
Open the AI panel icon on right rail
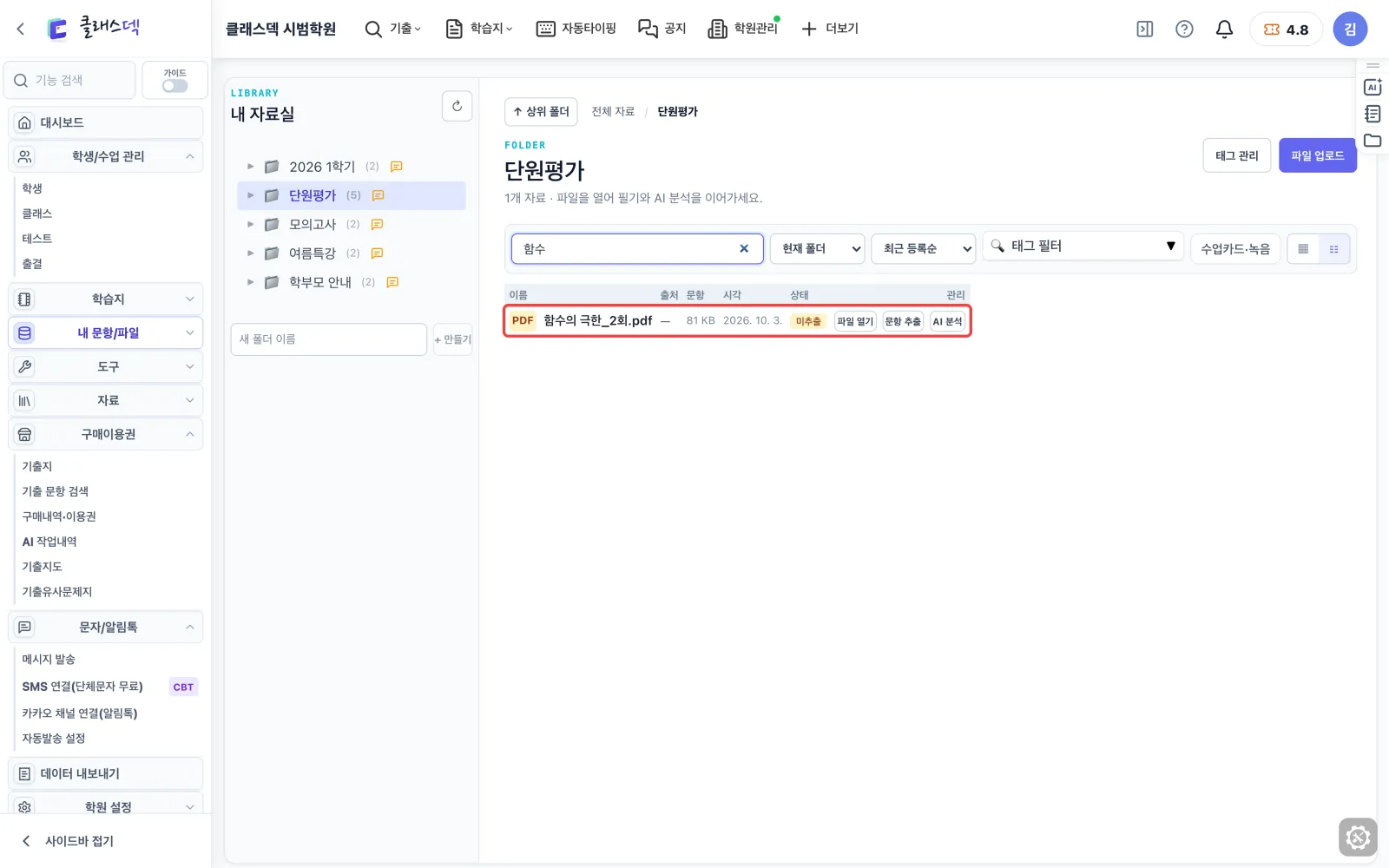[1373, 87]
